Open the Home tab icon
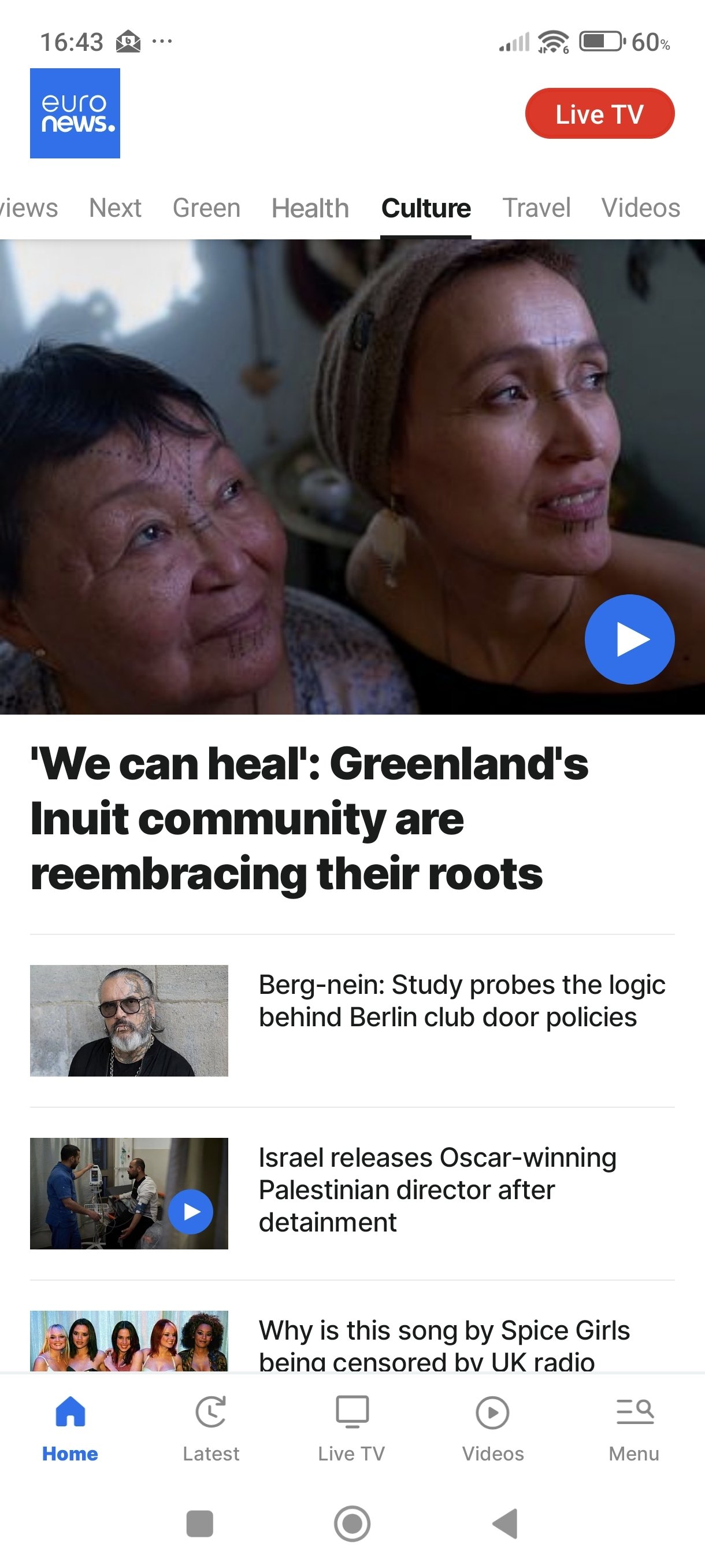Image resolution: width=705 pixels, height=1568 pixels. tap(70, 1411)
